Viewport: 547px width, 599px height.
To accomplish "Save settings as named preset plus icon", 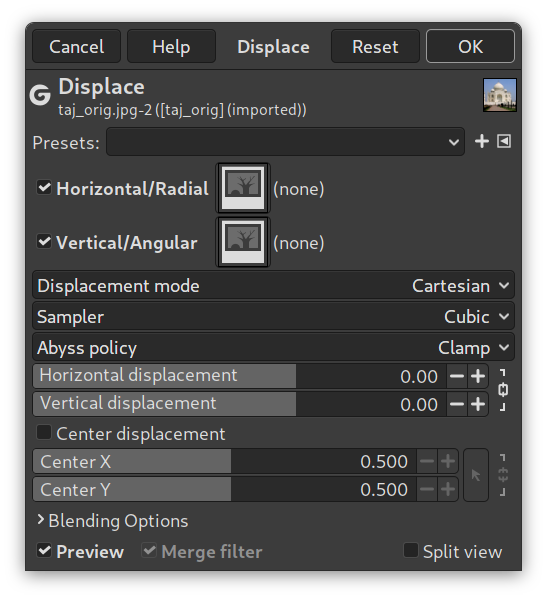I will pyautogui.click(x=482, y=141).
